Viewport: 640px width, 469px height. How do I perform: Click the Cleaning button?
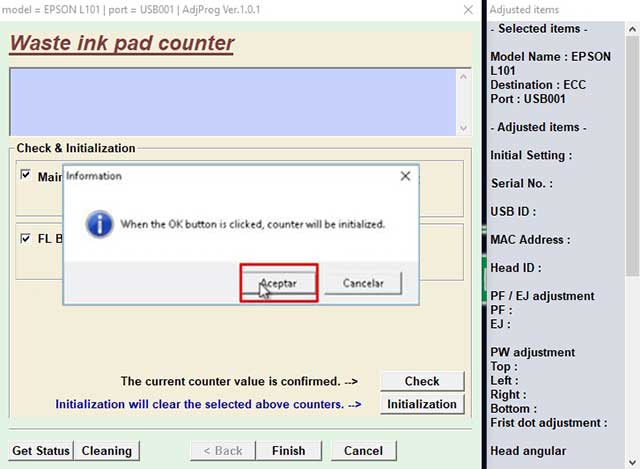[107, 451]
